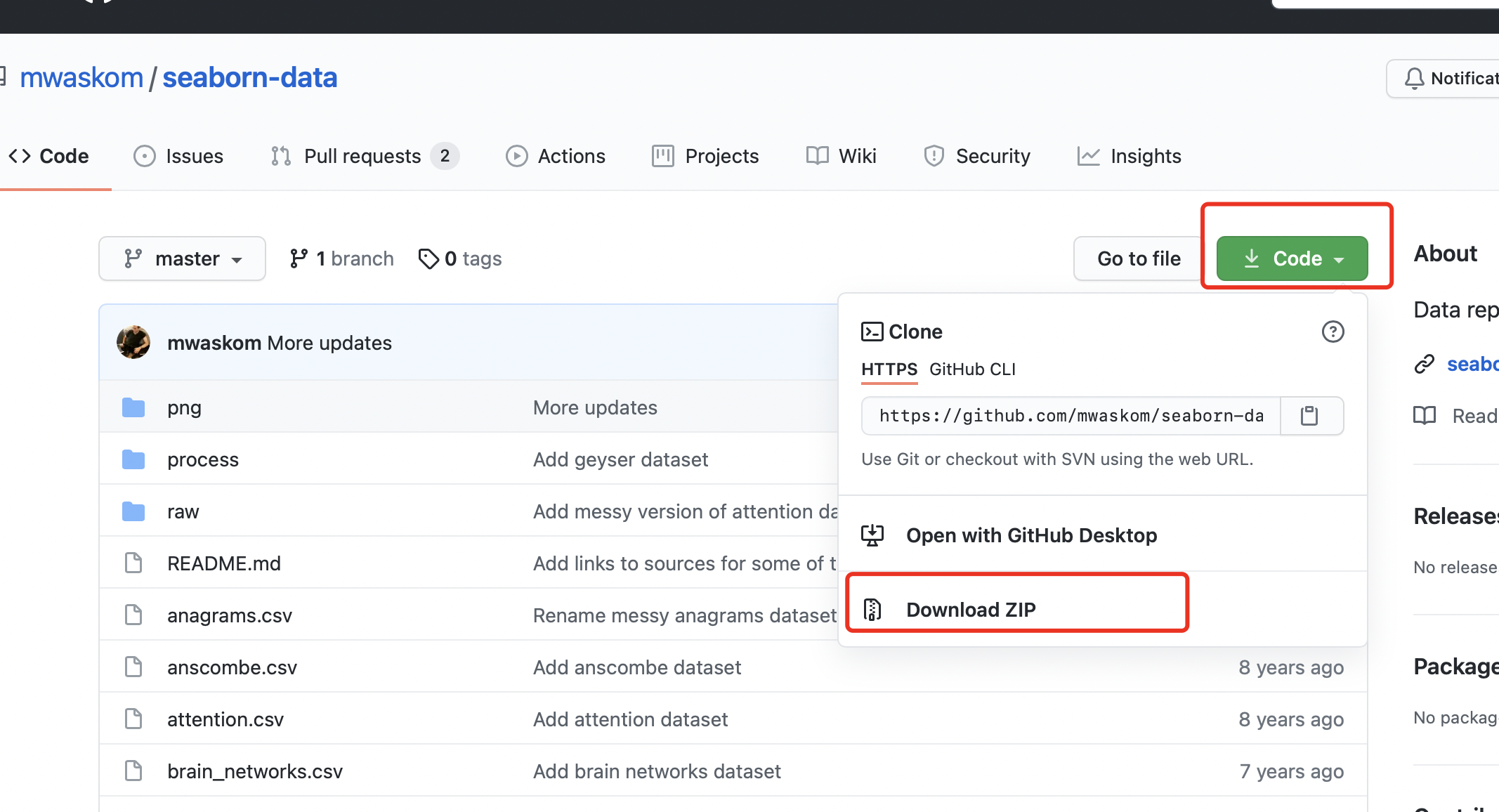Open the 'More updates' latest commit message
1499x812 pixels.
point(329,343)
